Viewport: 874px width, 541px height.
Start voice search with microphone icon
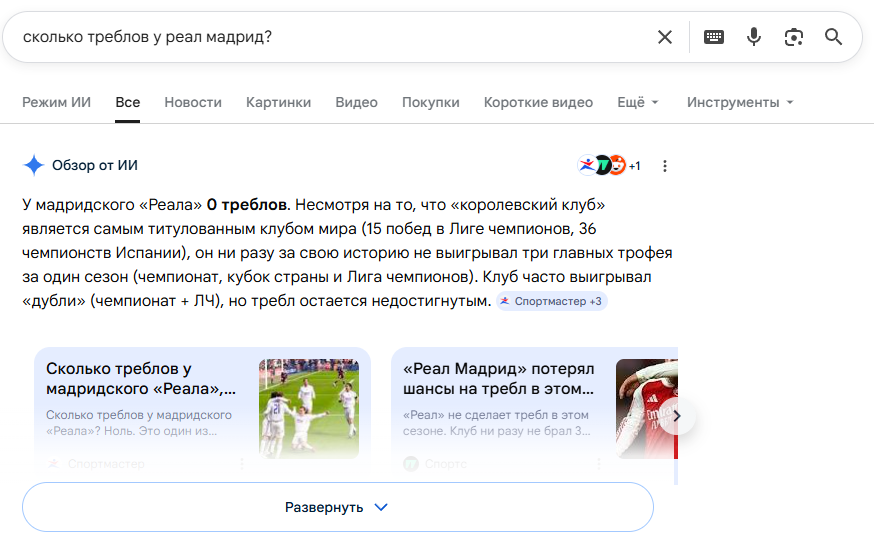click(x=754, y=37)
